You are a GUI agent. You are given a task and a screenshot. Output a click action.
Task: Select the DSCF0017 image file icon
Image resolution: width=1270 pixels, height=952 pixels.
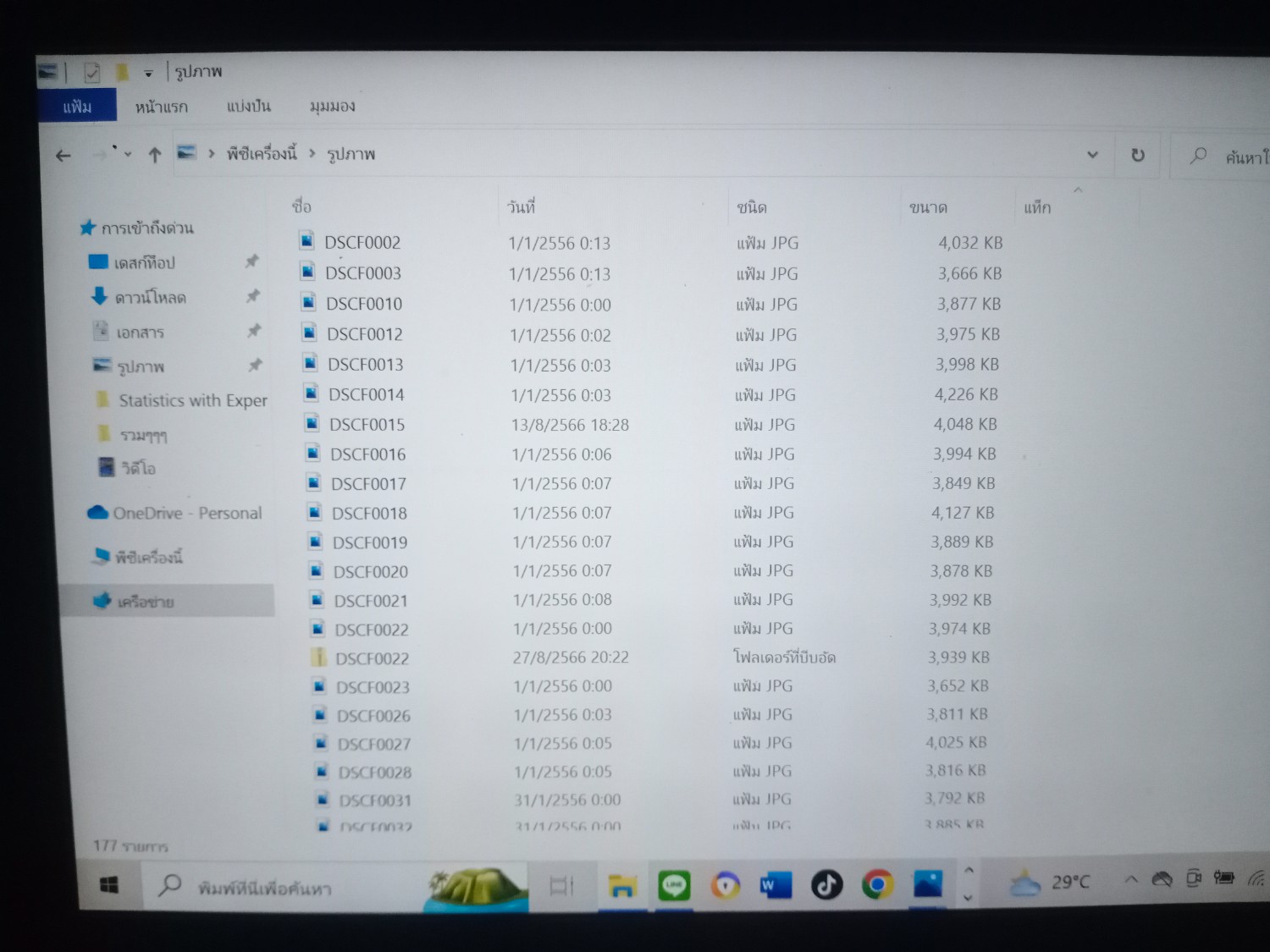coord(313,482)
